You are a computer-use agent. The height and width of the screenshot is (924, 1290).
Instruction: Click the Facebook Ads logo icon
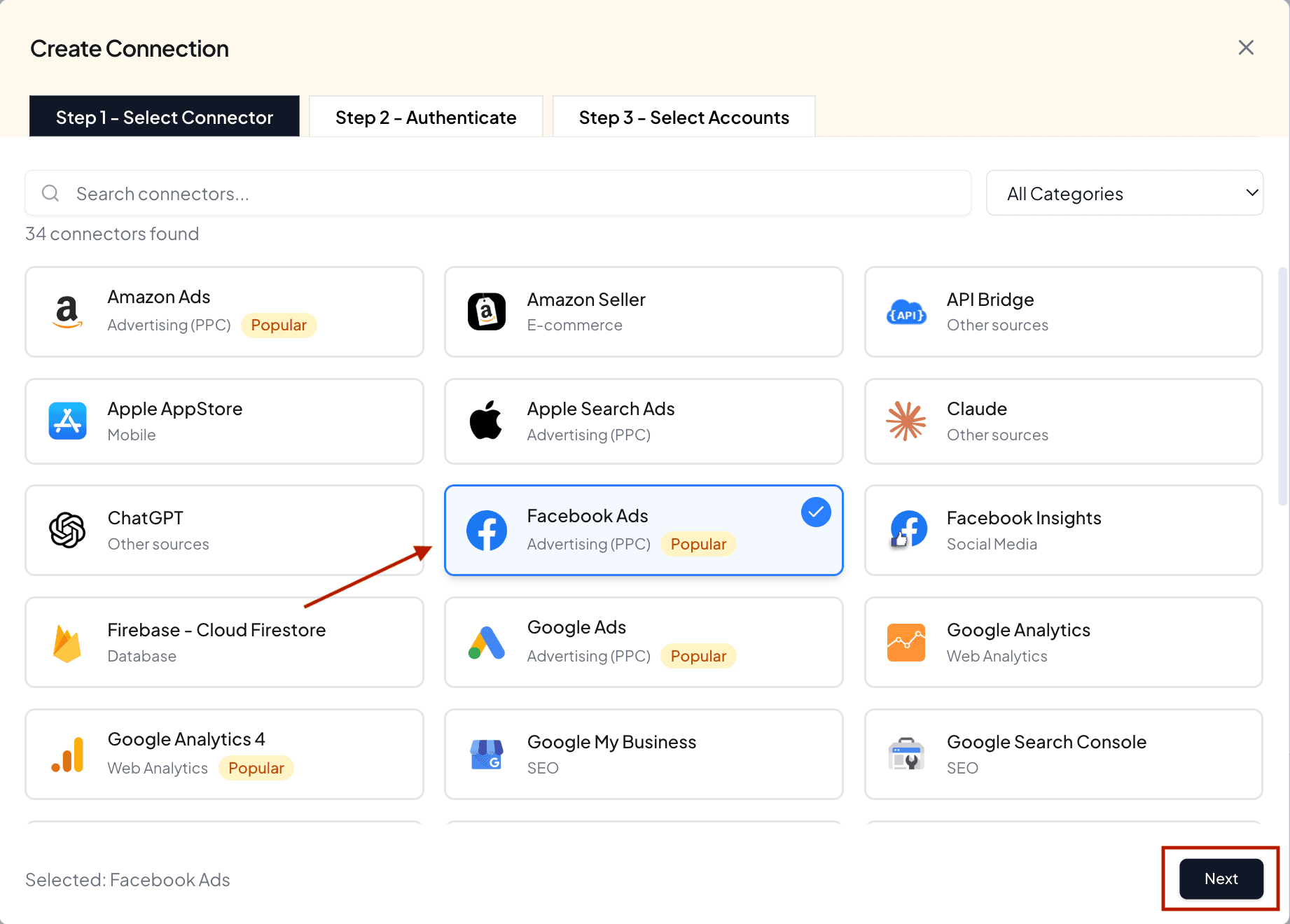487,530
